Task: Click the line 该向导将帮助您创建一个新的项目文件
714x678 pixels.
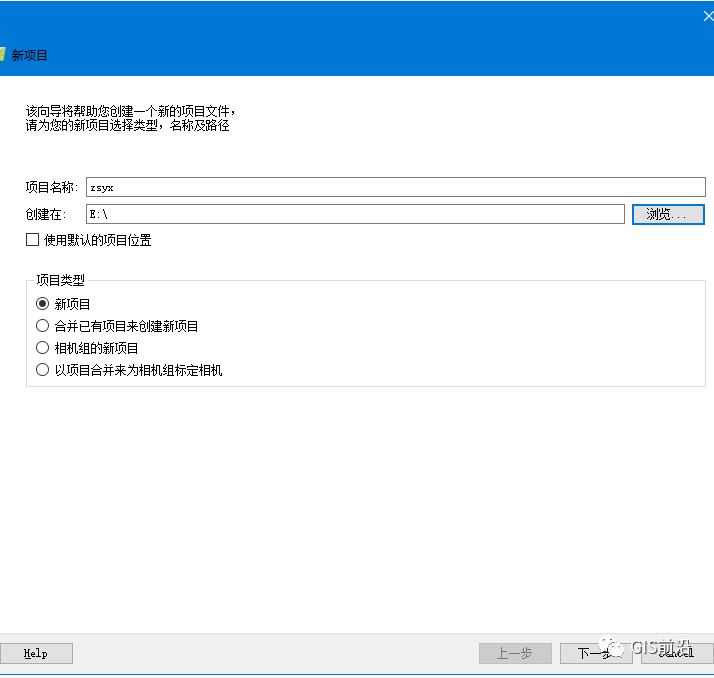Action: (130, 111)
